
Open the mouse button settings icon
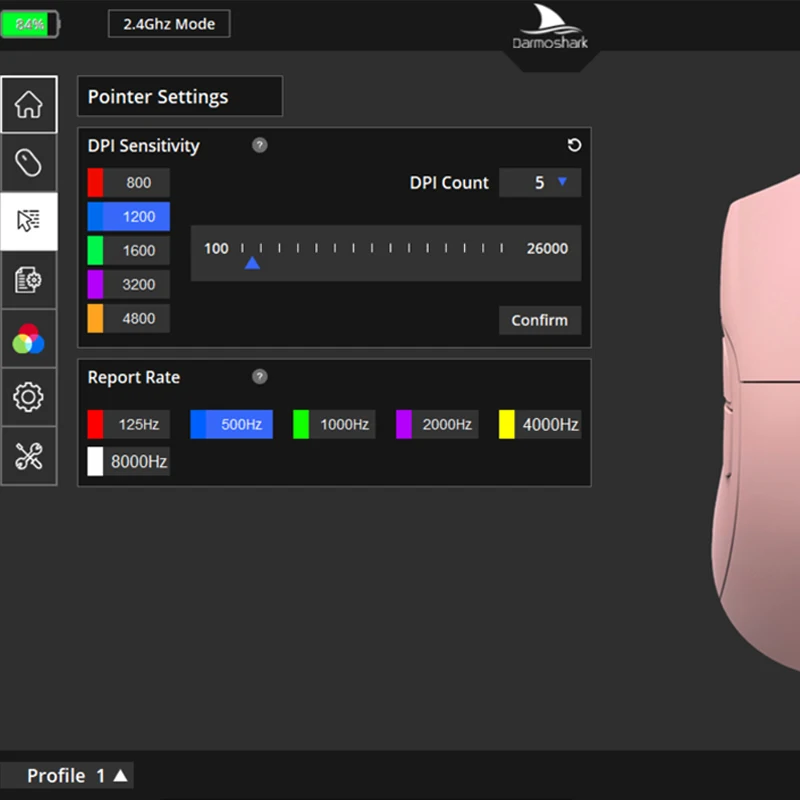click(x=29, y=163)
